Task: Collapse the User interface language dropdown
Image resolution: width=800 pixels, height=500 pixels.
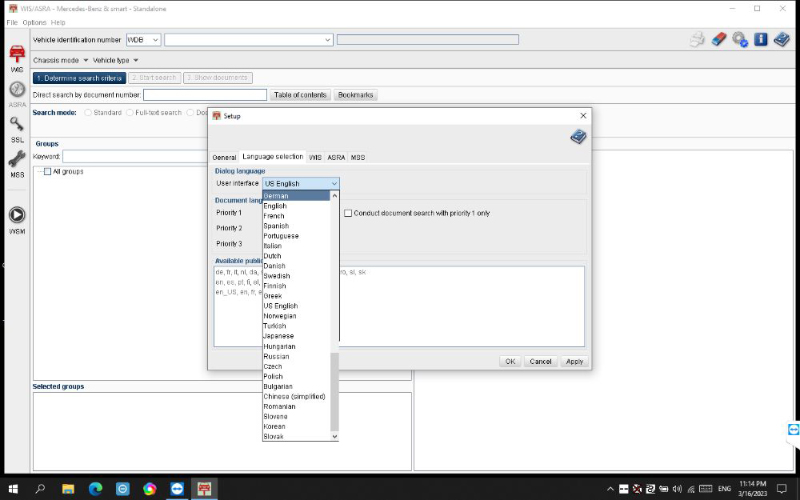Action: tap(334, 184)
